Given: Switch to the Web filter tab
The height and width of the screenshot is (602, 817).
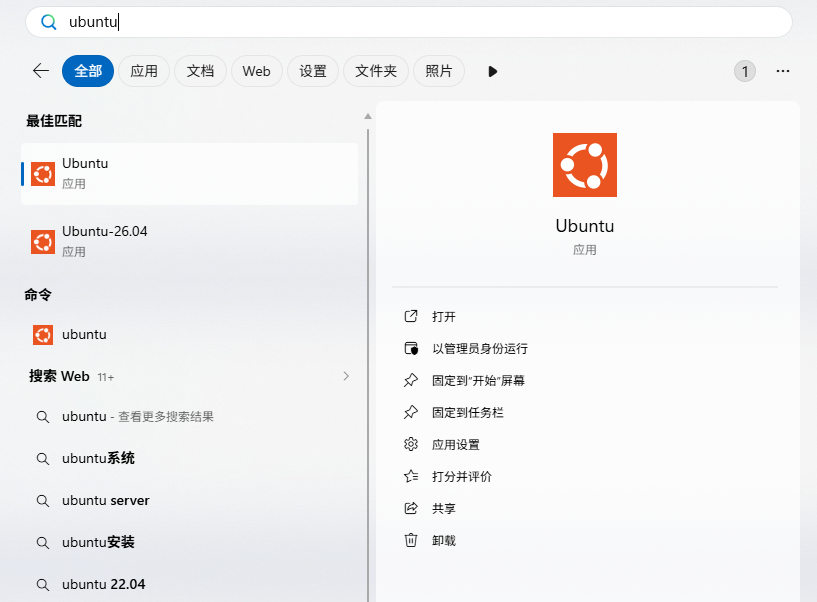Looking at the screenshot, I should click(256, 71).
